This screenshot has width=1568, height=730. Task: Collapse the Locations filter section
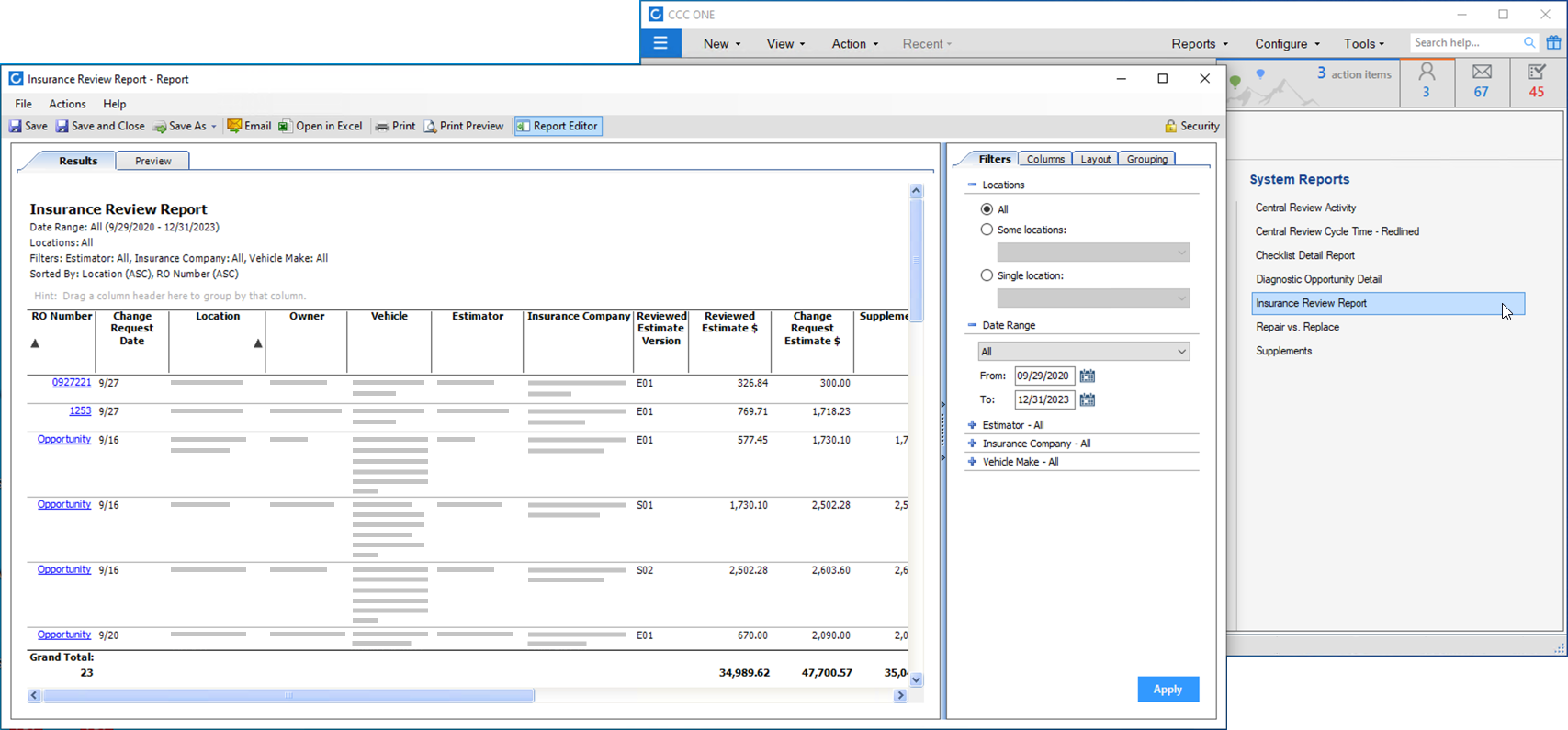tap(972, 185)
